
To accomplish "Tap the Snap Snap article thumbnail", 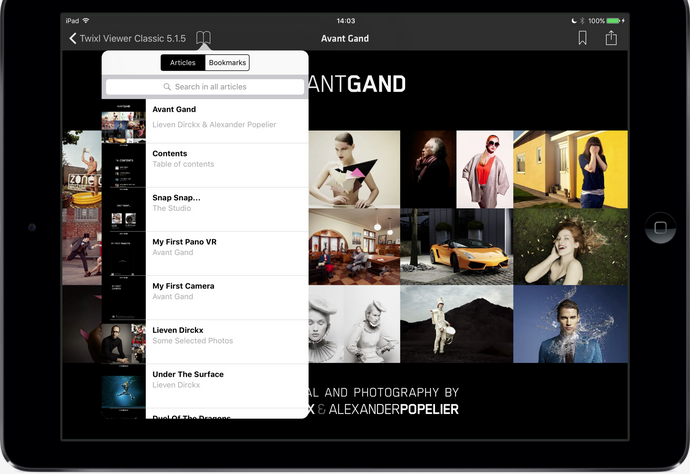I will click(124, 209).
